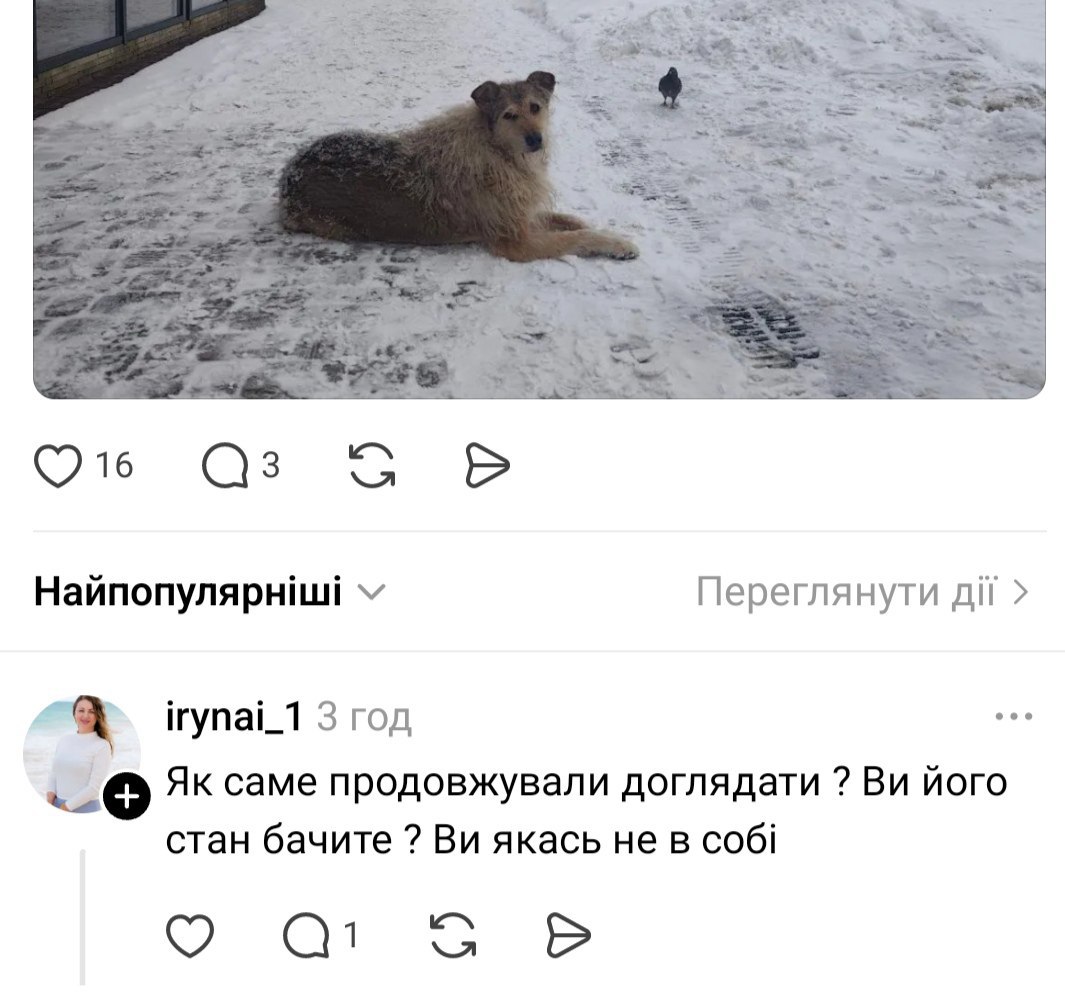
Task: Click the like count 16 under the post
Action: click(114, 465)
